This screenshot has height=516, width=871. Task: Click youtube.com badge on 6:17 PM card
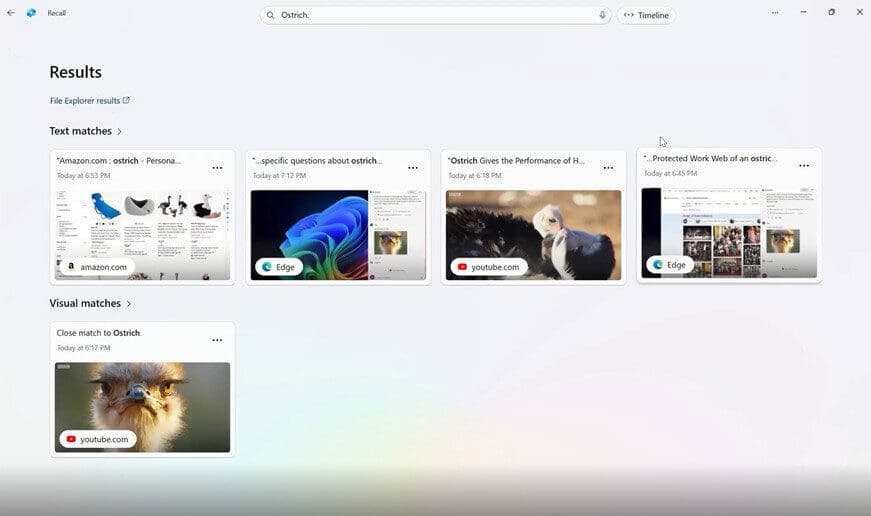98,439
